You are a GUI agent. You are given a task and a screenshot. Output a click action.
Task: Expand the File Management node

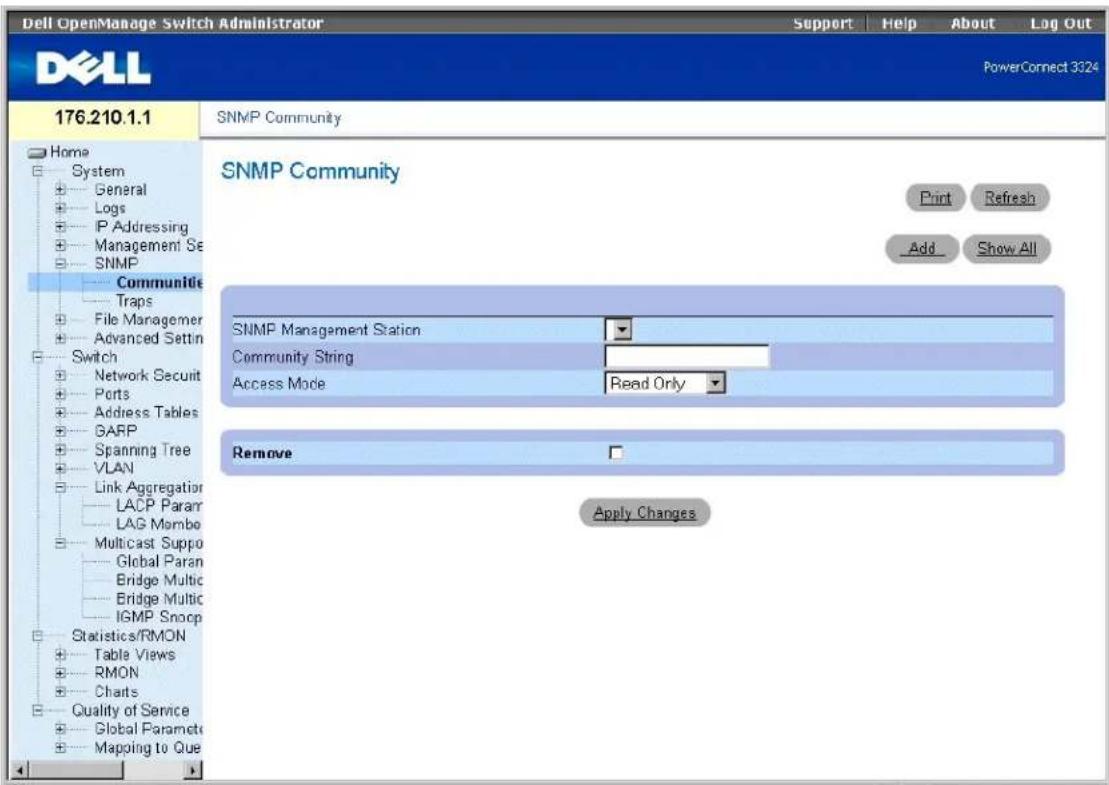coord(61,320)
